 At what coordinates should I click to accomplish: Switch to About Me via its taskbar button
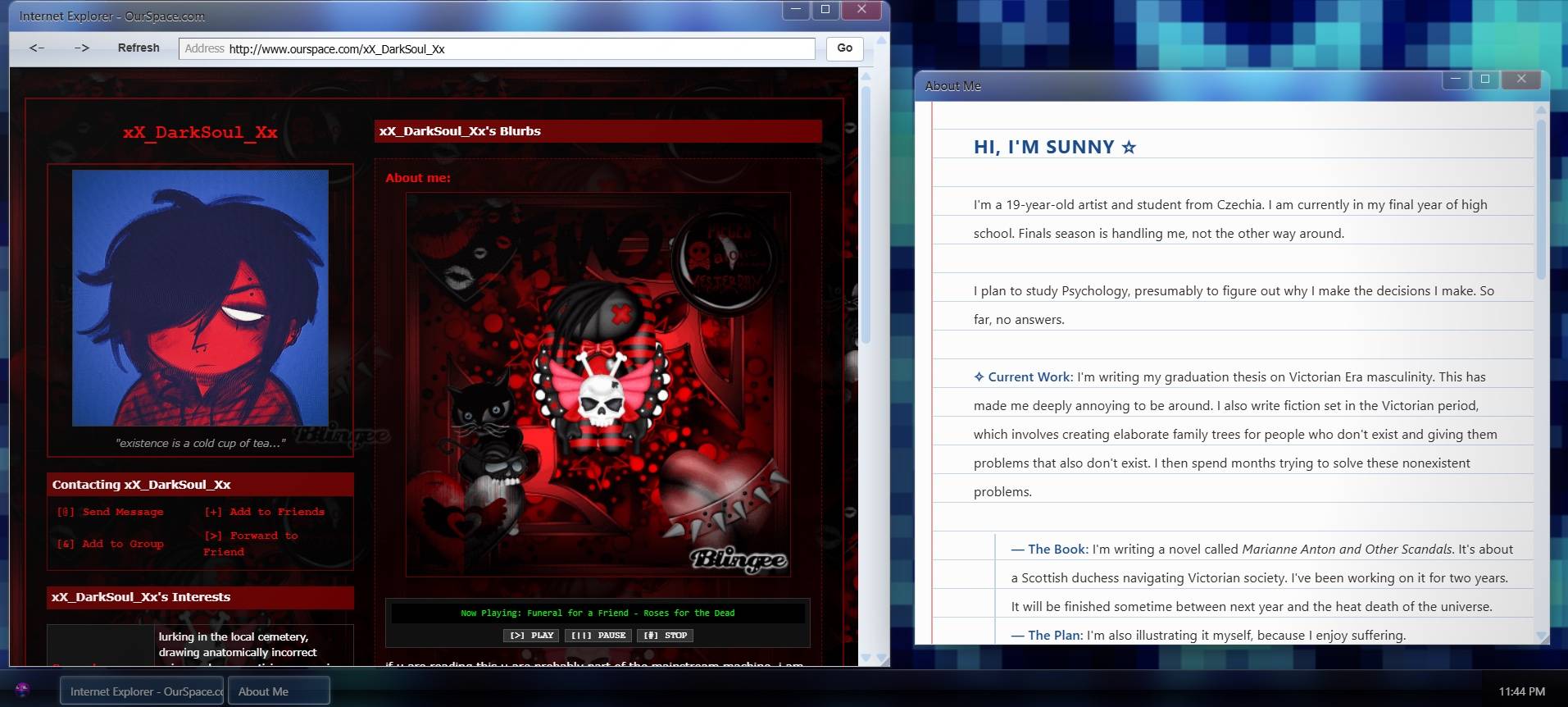coord(279,691)
